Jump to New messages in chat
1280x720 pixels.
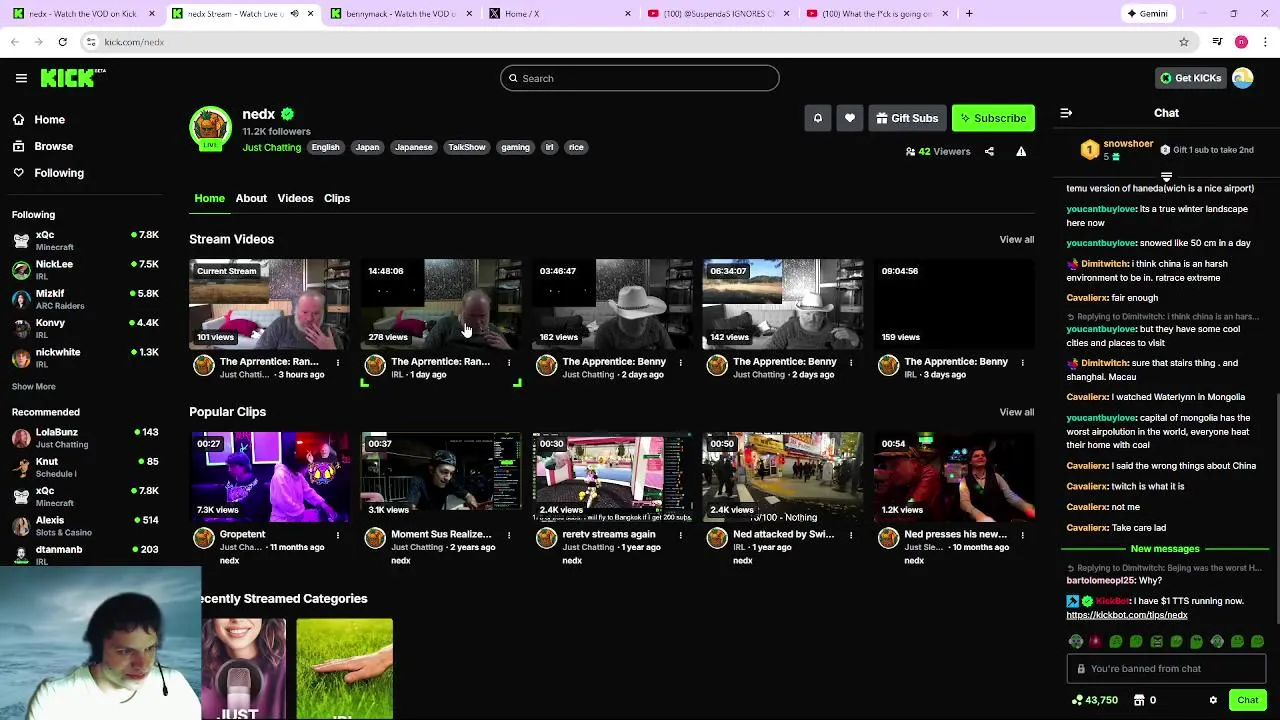1164,549
